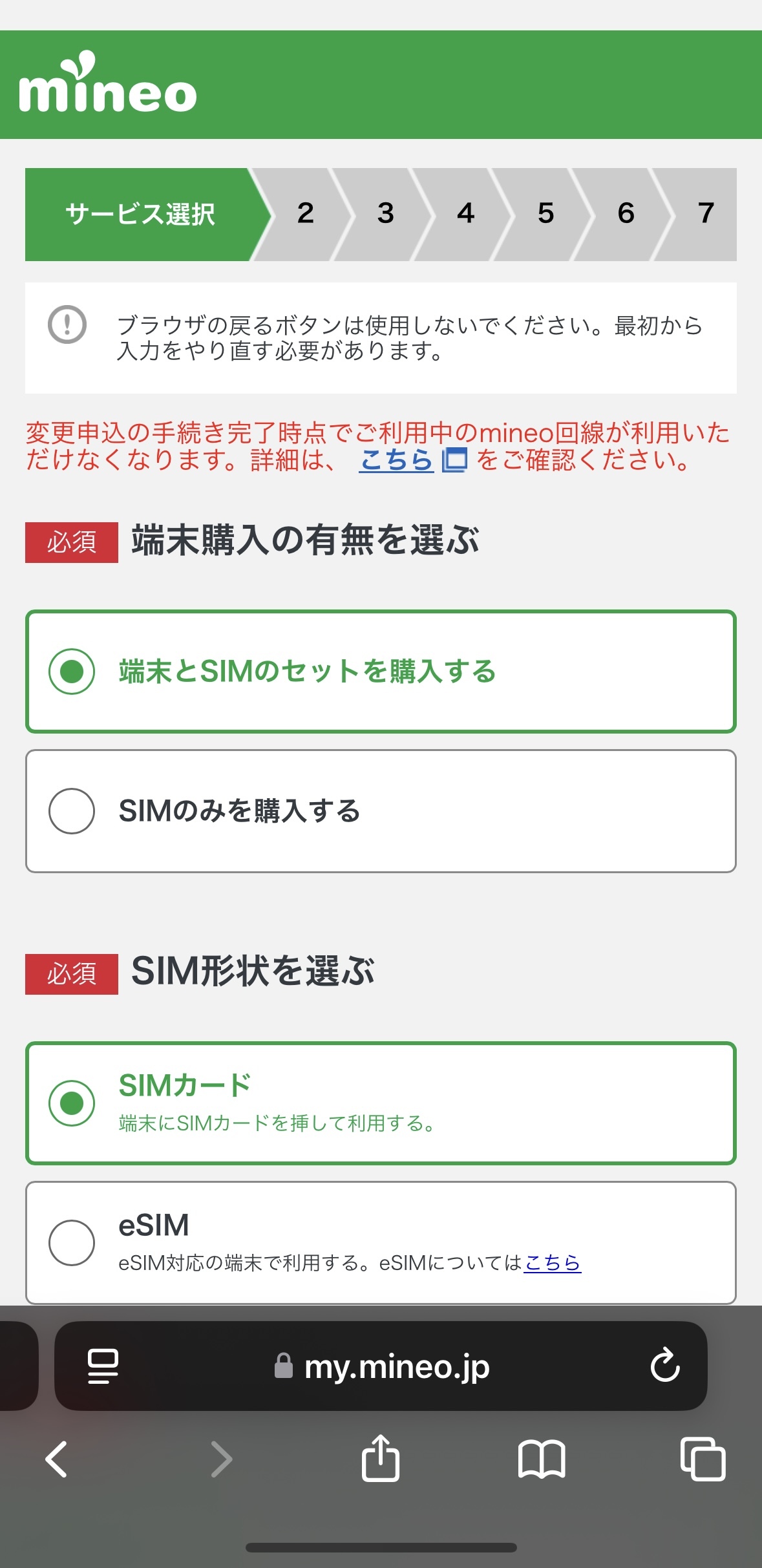
Task: Choose eSIM as SIM type
Action: click(72, 1242)
